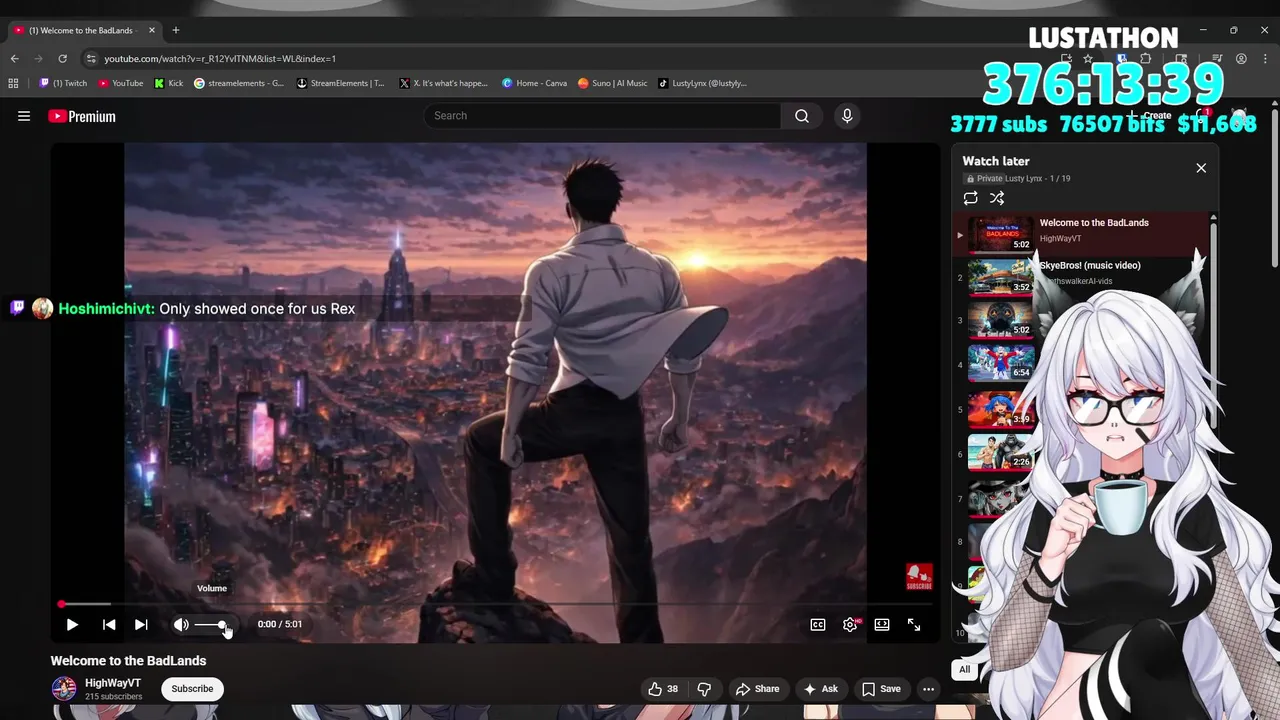Enter fullscreen mode
Viewport: 1280px width, 720px height.
pyautogui.click(x=914, y=624)
